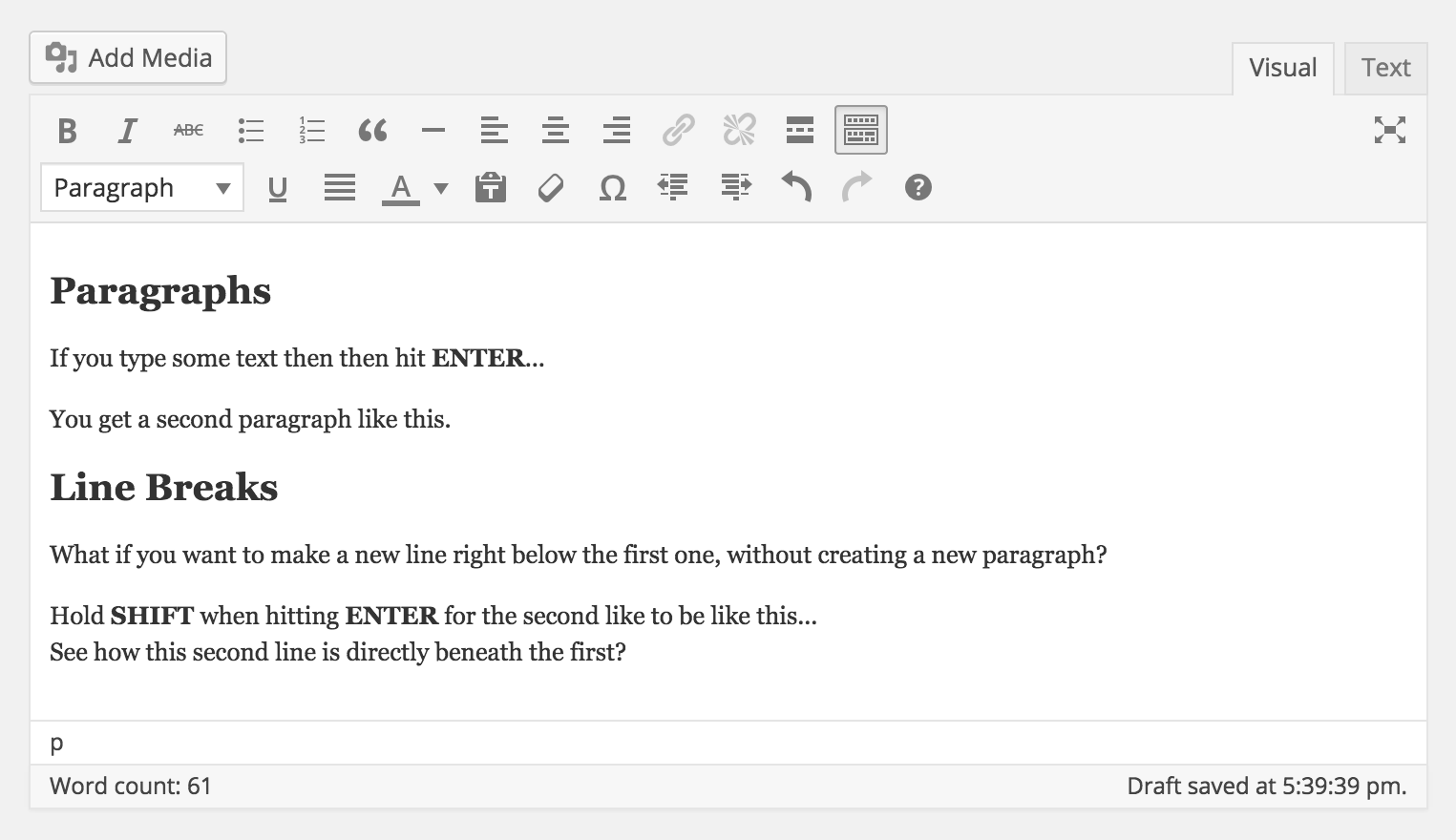
Task: Toggle the toolbar (kitchen sink) button
Action: [x=861, y=130]
